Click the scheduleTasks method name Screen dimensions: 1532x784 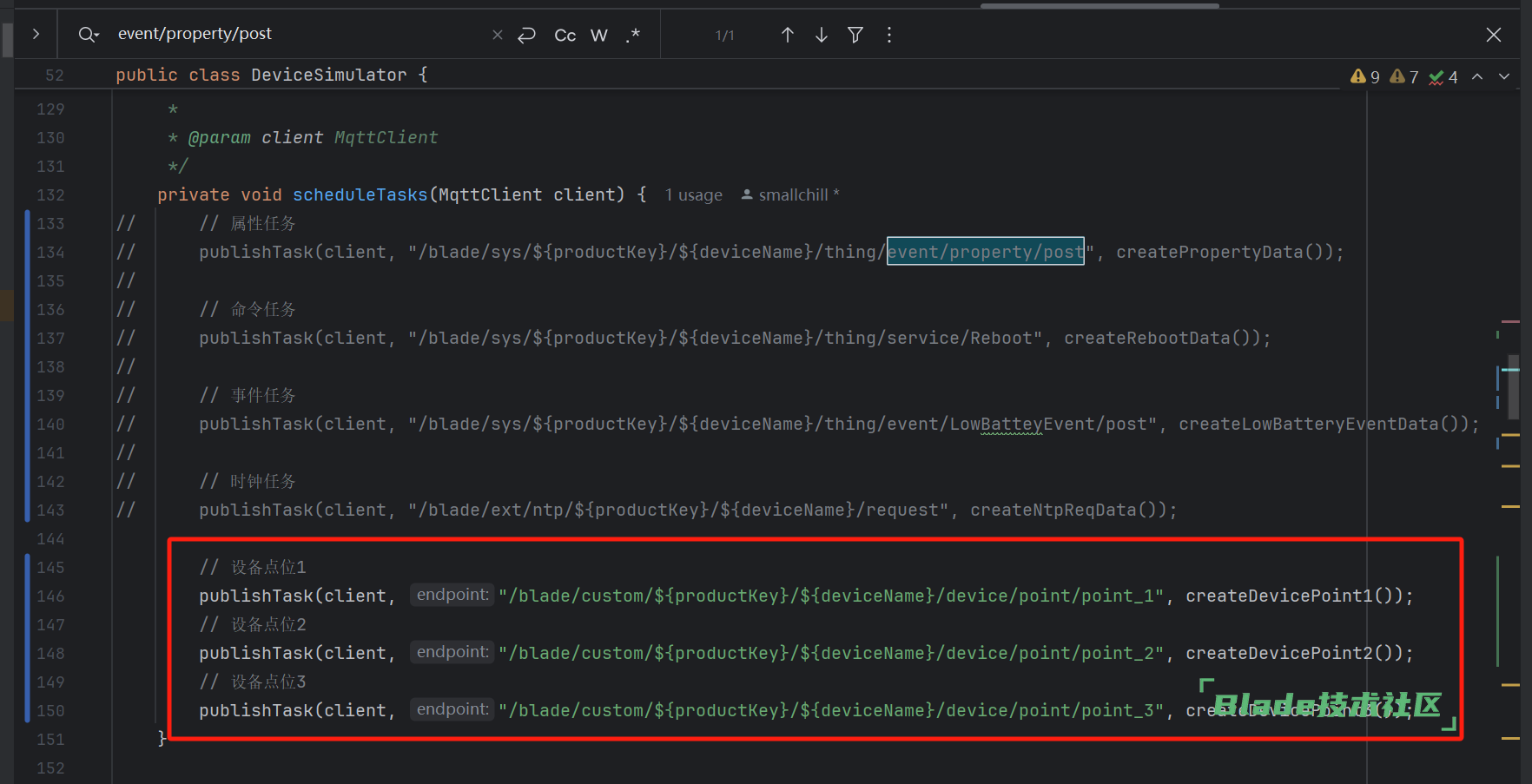click(360, 194)
